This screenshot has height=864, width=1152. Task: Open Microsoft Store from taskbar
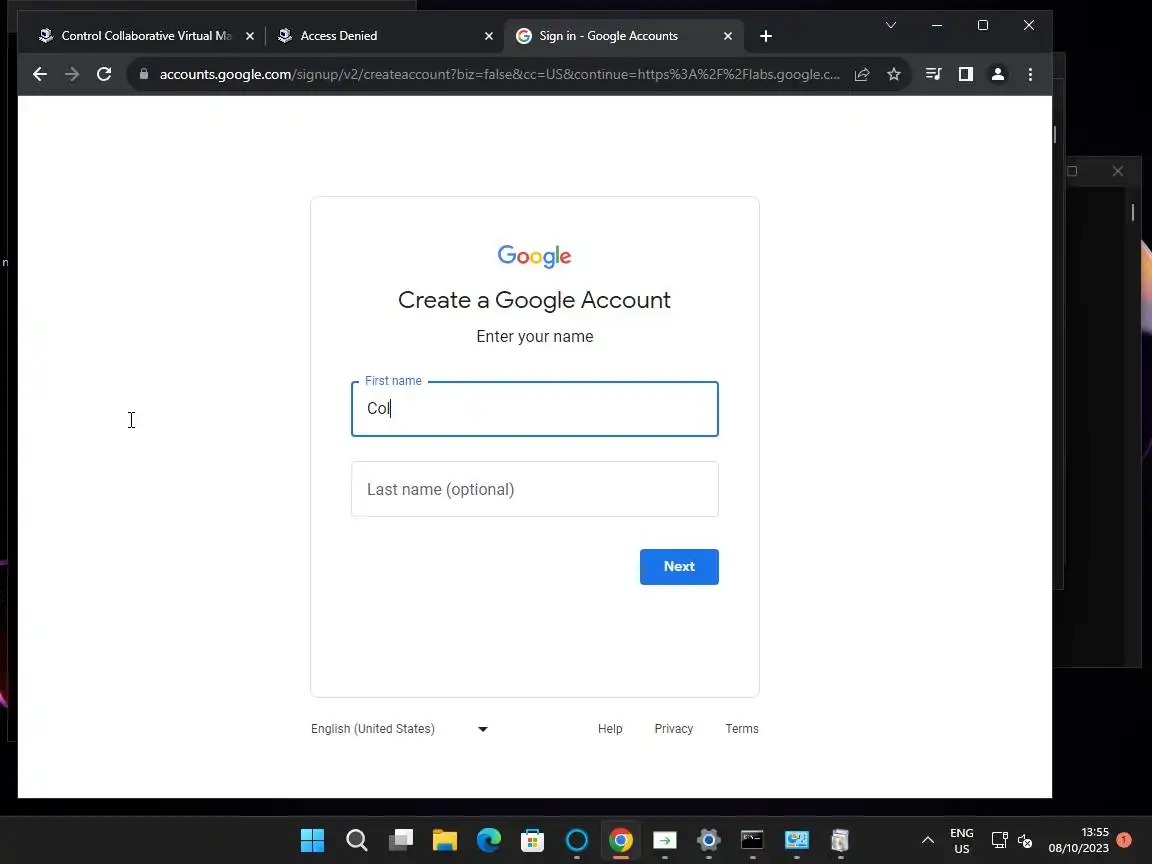point(533,840)
